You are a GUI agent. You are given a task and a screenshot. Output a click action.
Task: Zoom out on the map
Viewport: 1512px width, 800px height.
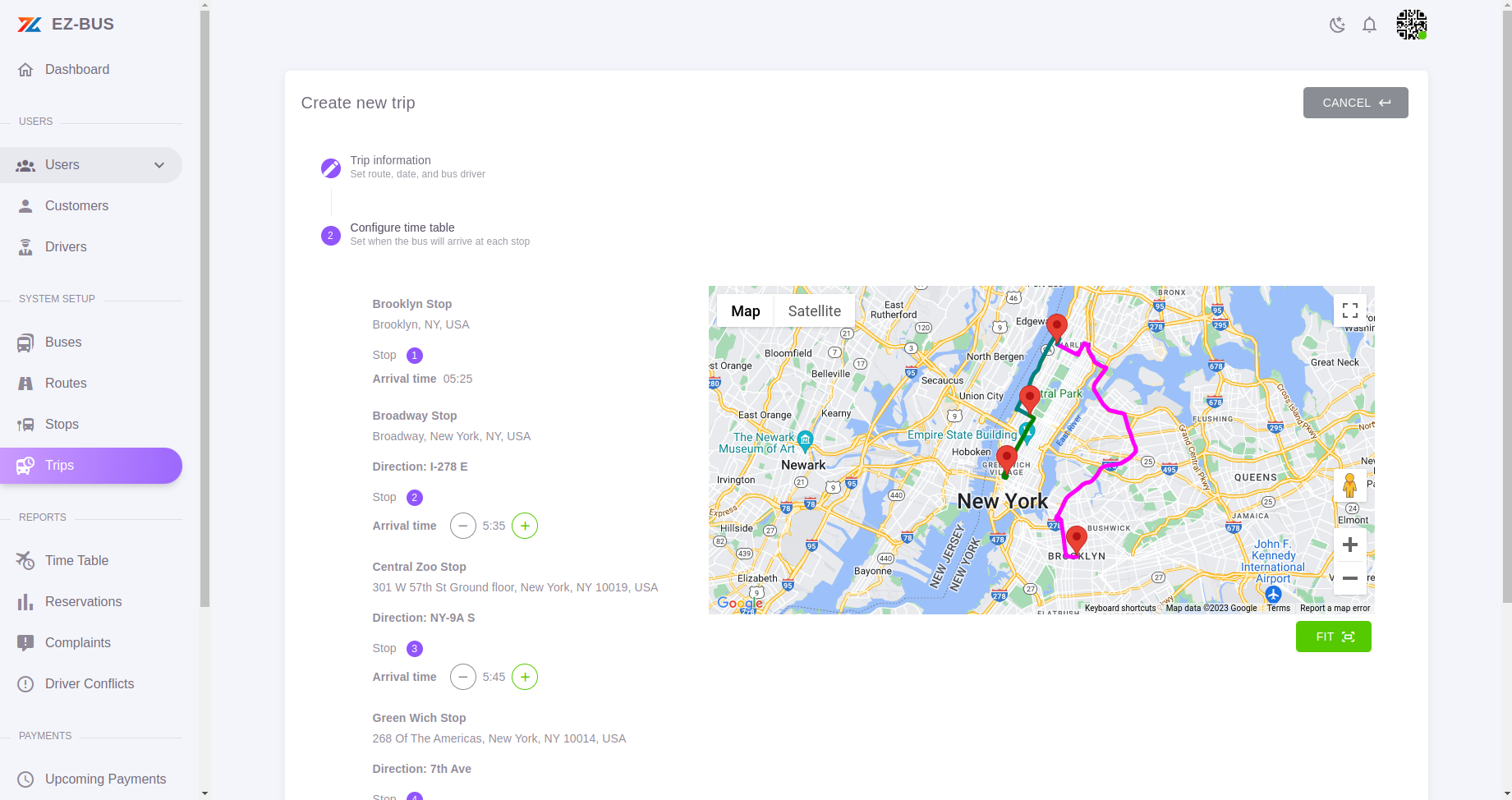tap(1349, 578)
